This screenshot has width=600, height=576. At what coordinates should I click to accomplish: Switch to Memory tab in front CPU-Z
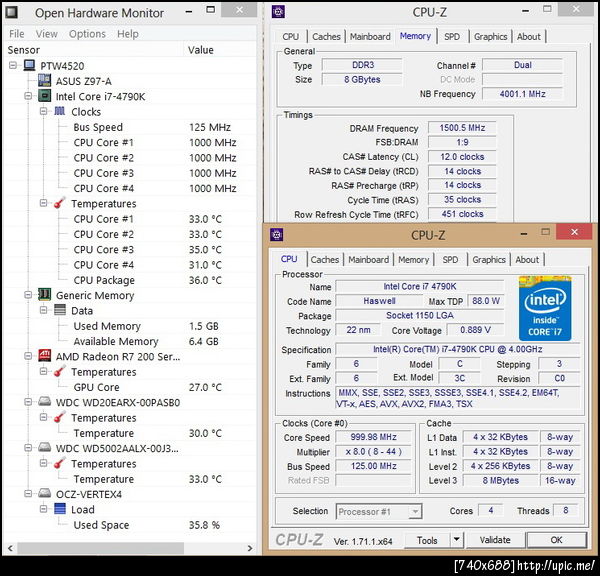click(413, 259)
